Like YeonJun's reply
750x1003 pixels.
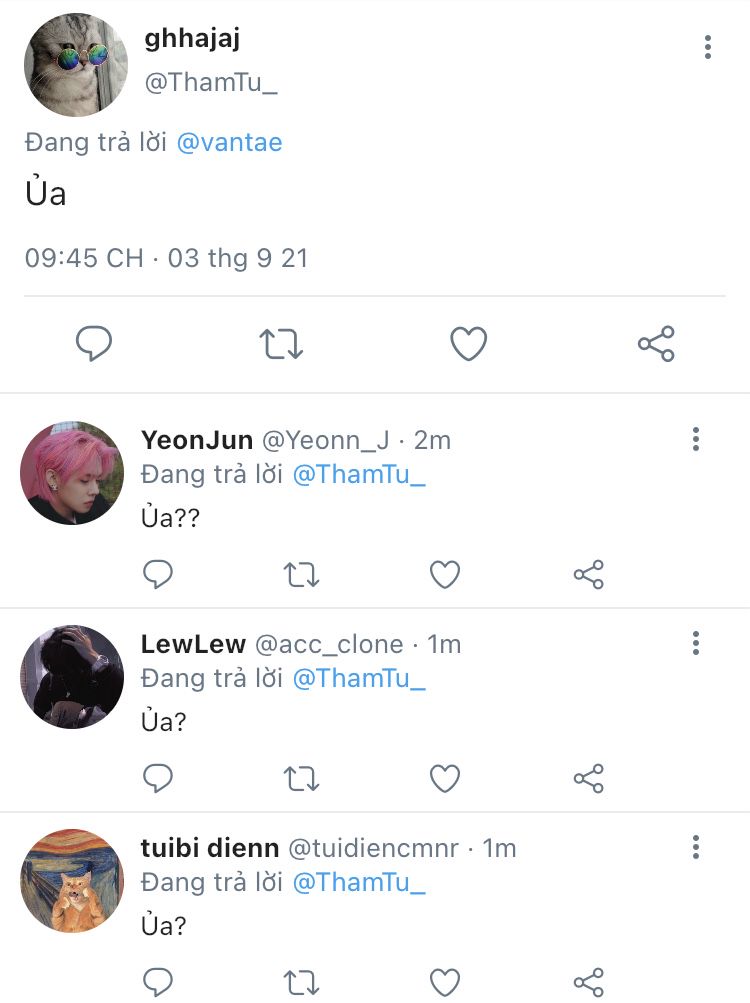point(445,574)
